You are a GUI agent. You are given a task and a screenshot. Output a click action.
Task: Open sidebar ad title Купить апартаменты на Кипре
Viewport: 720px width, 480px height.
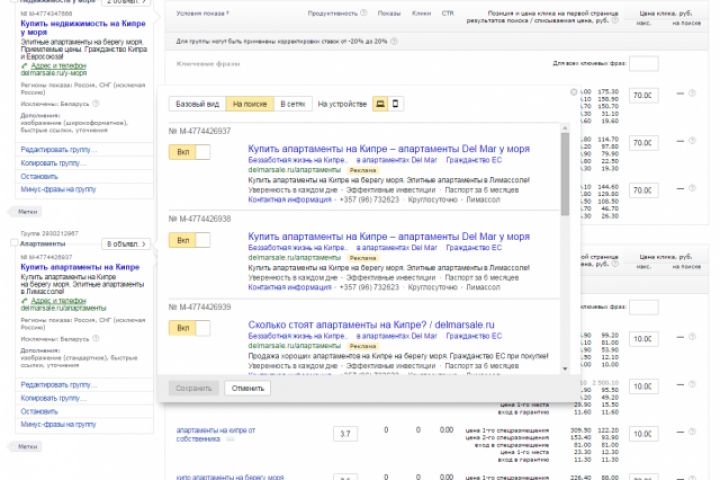click(80, 267)
